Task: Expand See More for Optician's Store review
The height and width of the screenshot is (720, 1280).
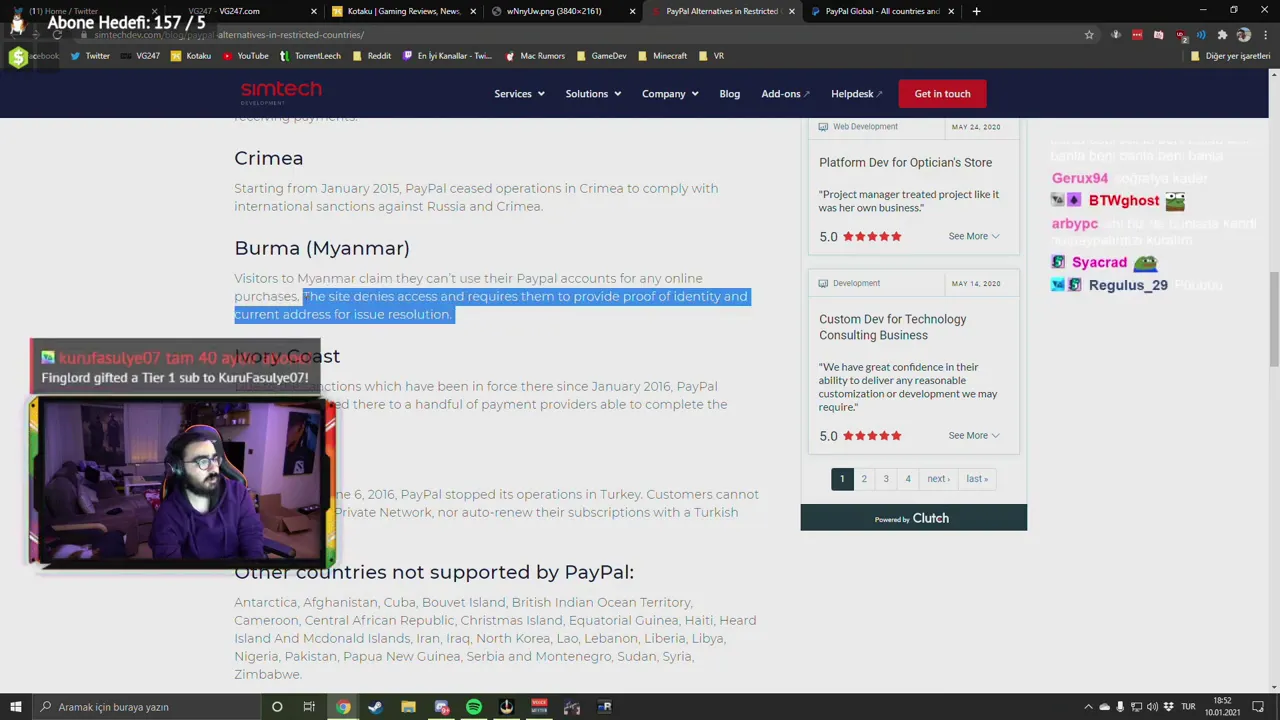Action: [974, 236]
